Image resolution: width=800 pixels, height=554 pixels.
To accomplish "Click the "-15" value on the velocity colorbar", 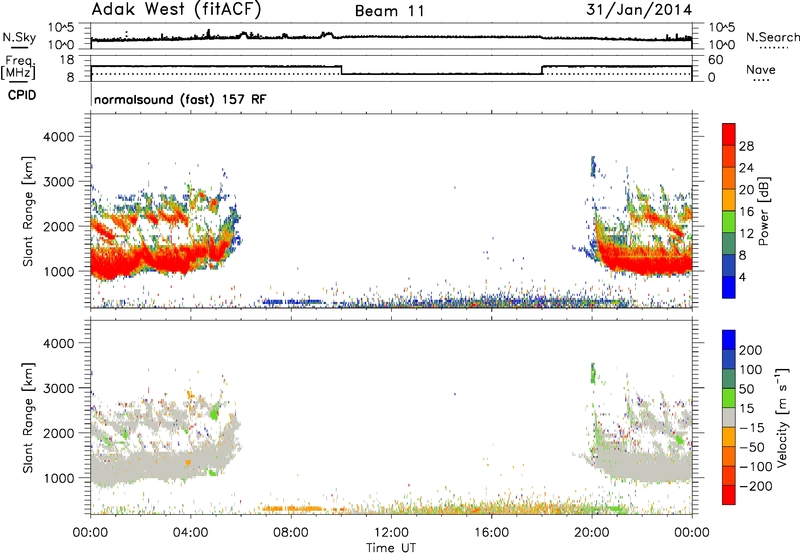I will pyautogui.click(x=752, y=428).
